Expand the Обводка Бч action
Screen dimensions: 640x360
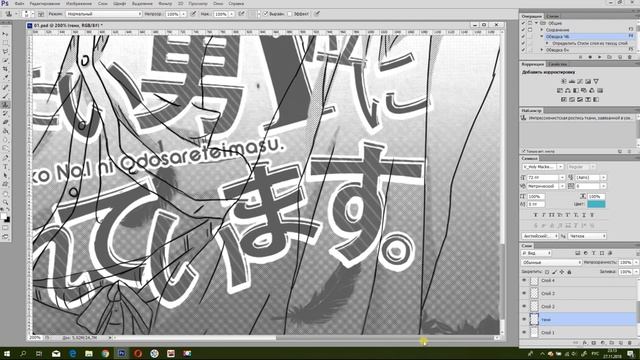coord(542,50)
